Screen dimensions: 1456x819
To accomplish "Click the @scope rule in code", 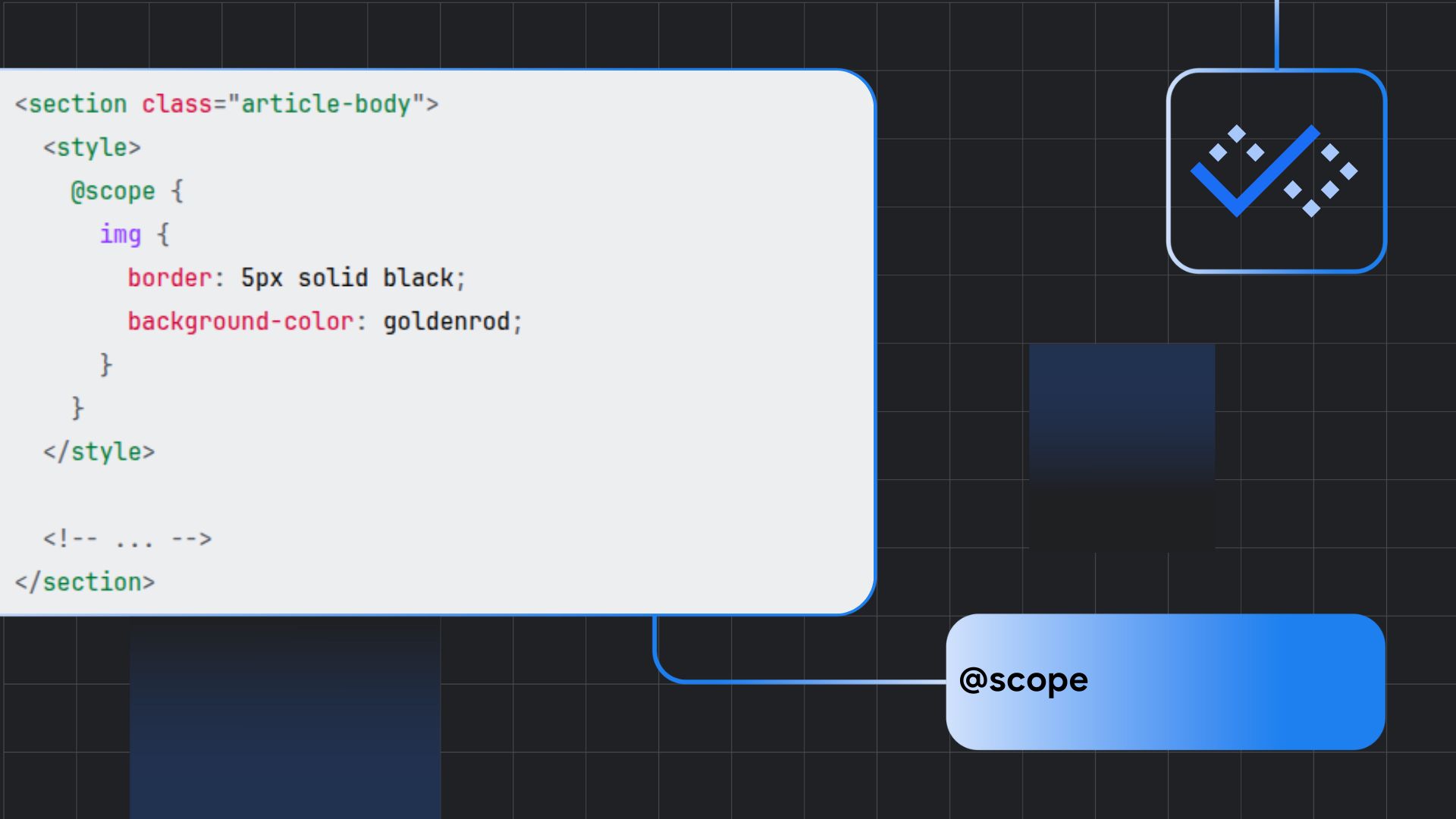I will (112, 191).
